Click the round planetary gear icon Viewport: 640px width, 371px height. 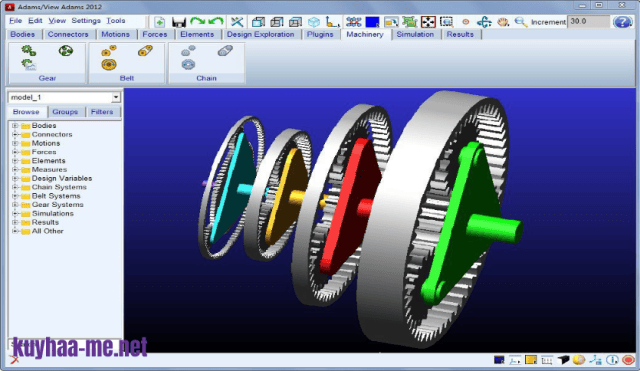(66, 51)
